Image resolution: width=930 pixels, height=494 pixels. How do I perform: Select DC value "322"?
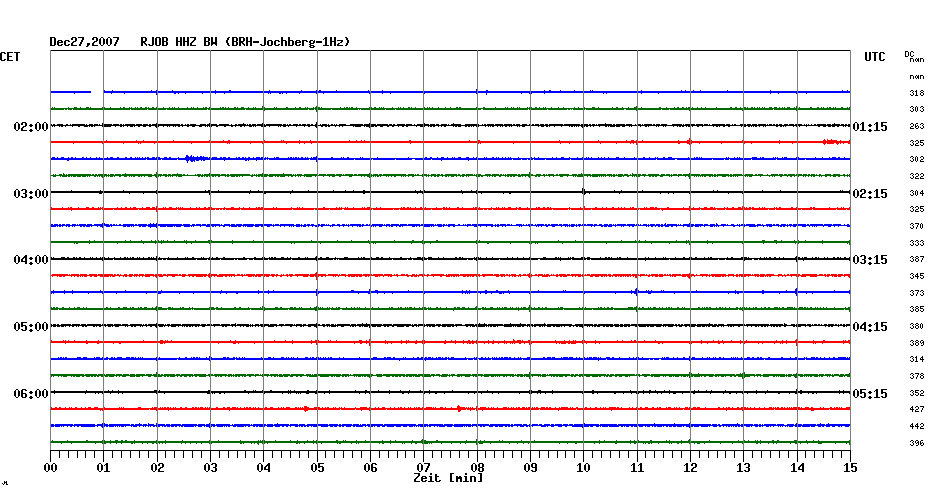coord(917,177)
